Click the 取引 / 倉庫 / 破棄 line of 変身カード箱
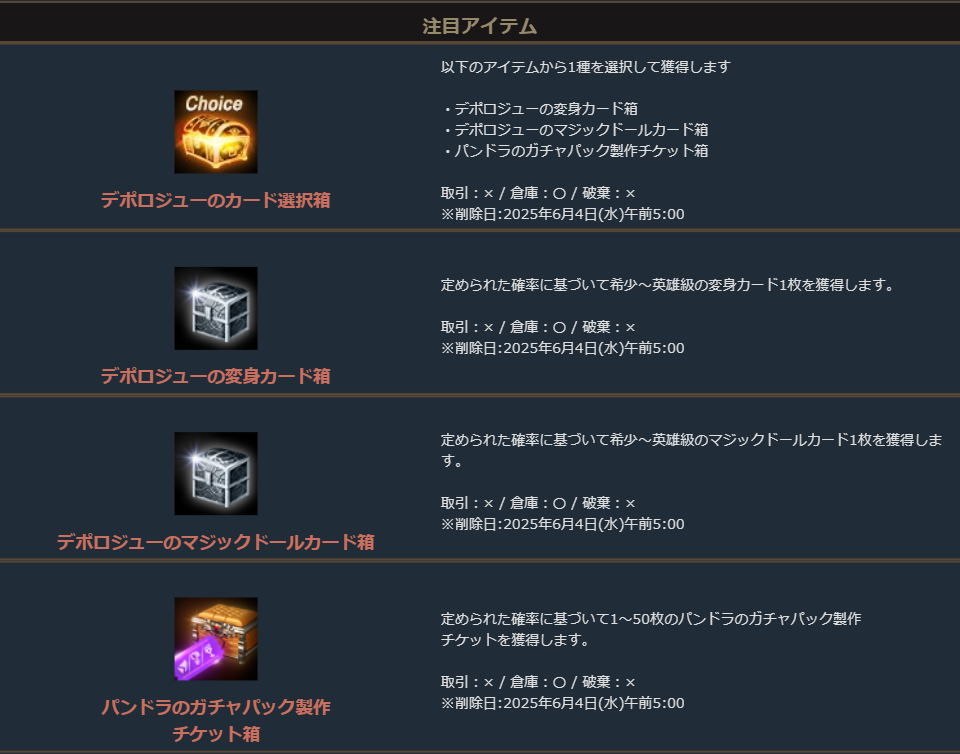This screenshot has height=754, width=960. point(538,327)
